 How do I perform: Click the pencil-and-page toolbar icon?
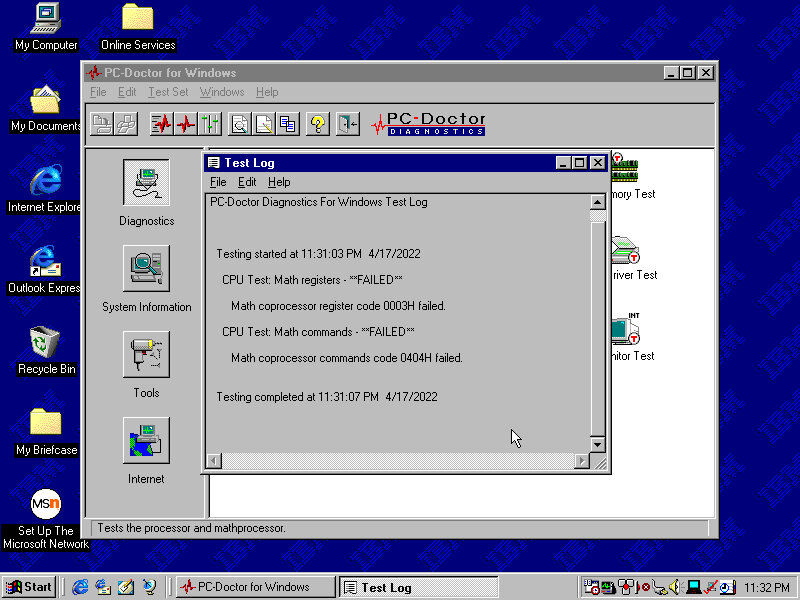click(264, 124)
